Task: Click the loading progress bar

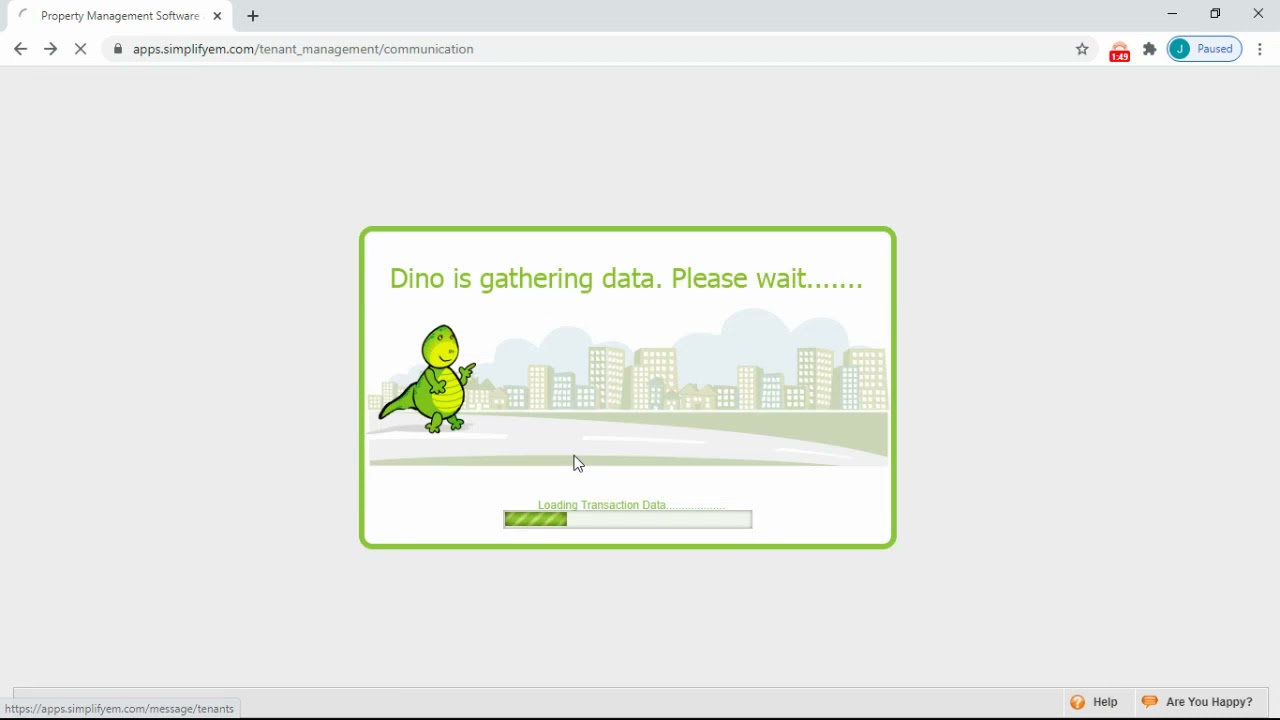Action: click(628, 519)
